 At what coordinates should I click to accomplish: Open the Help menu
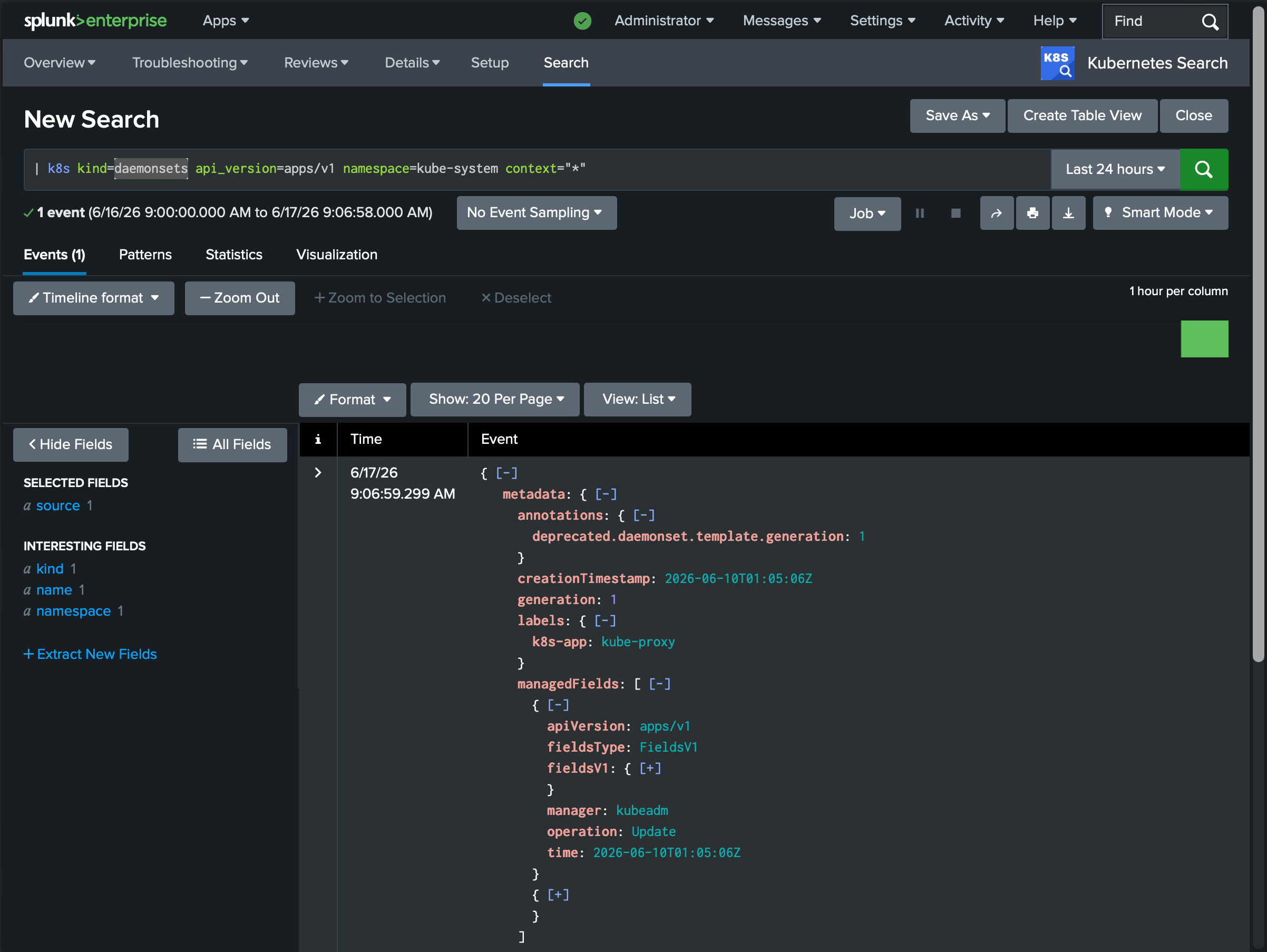point(1055,21)
